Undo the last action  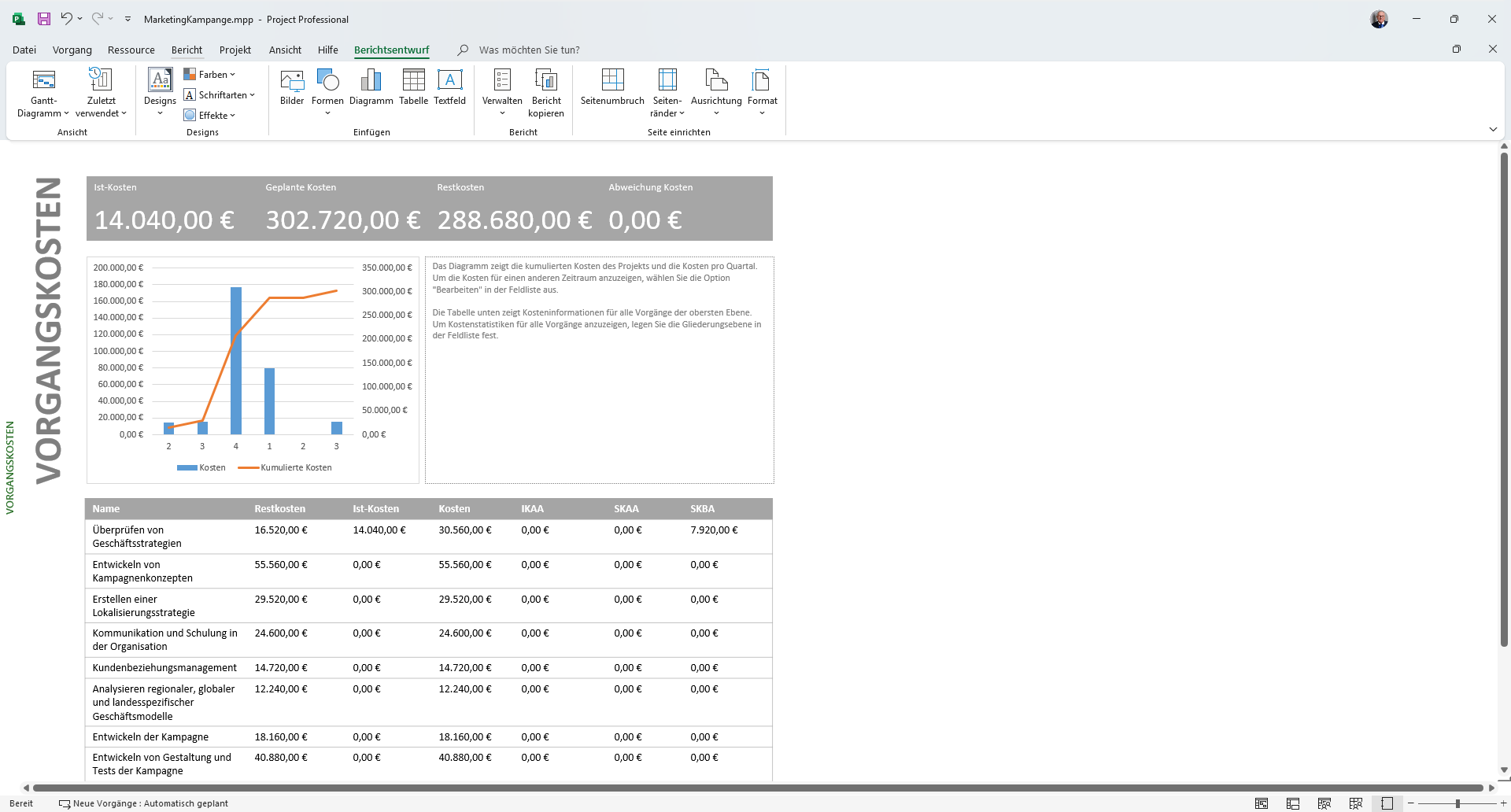67,19
